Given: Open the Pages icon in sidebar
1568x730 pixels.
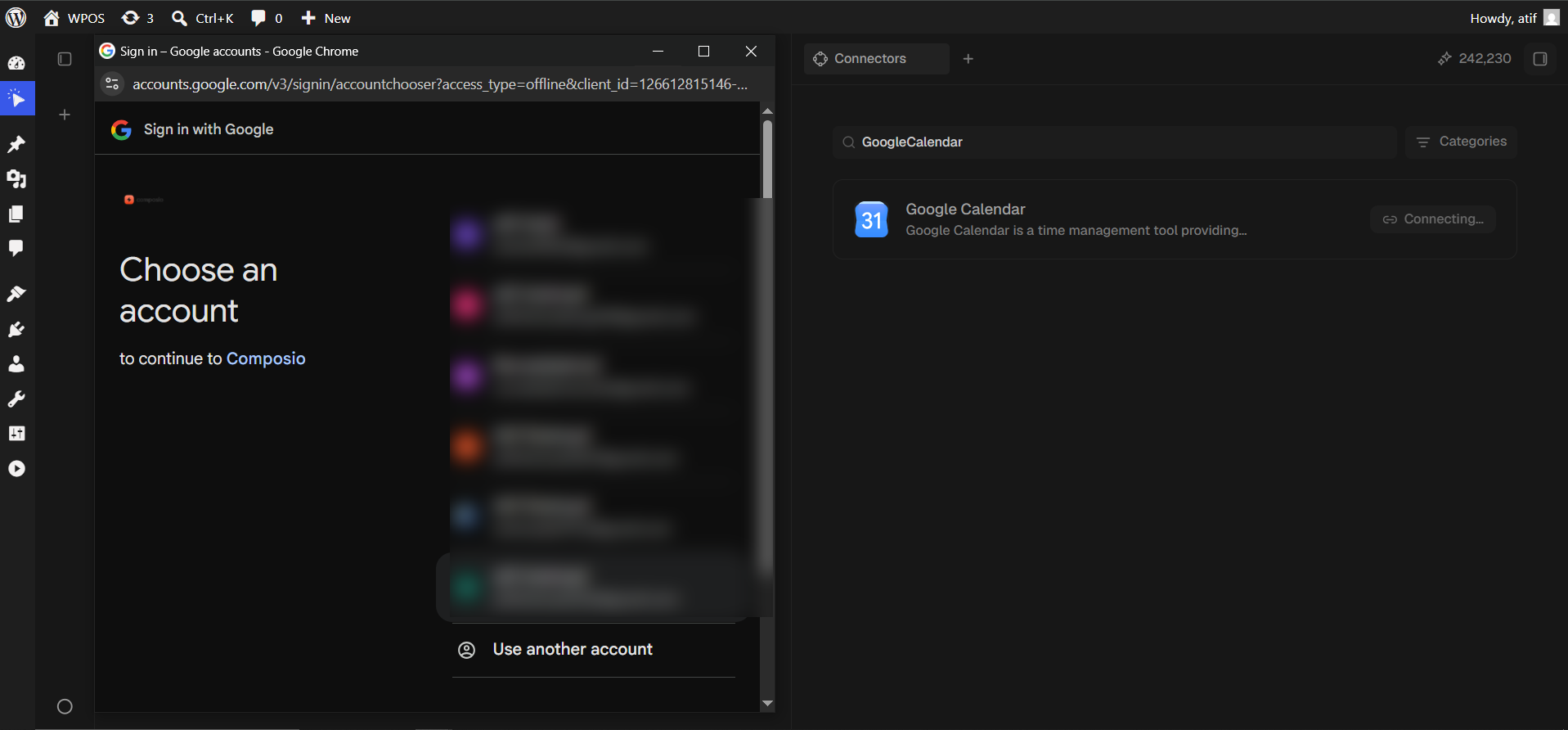Looking at the screenshot, I should coord(16,214).
